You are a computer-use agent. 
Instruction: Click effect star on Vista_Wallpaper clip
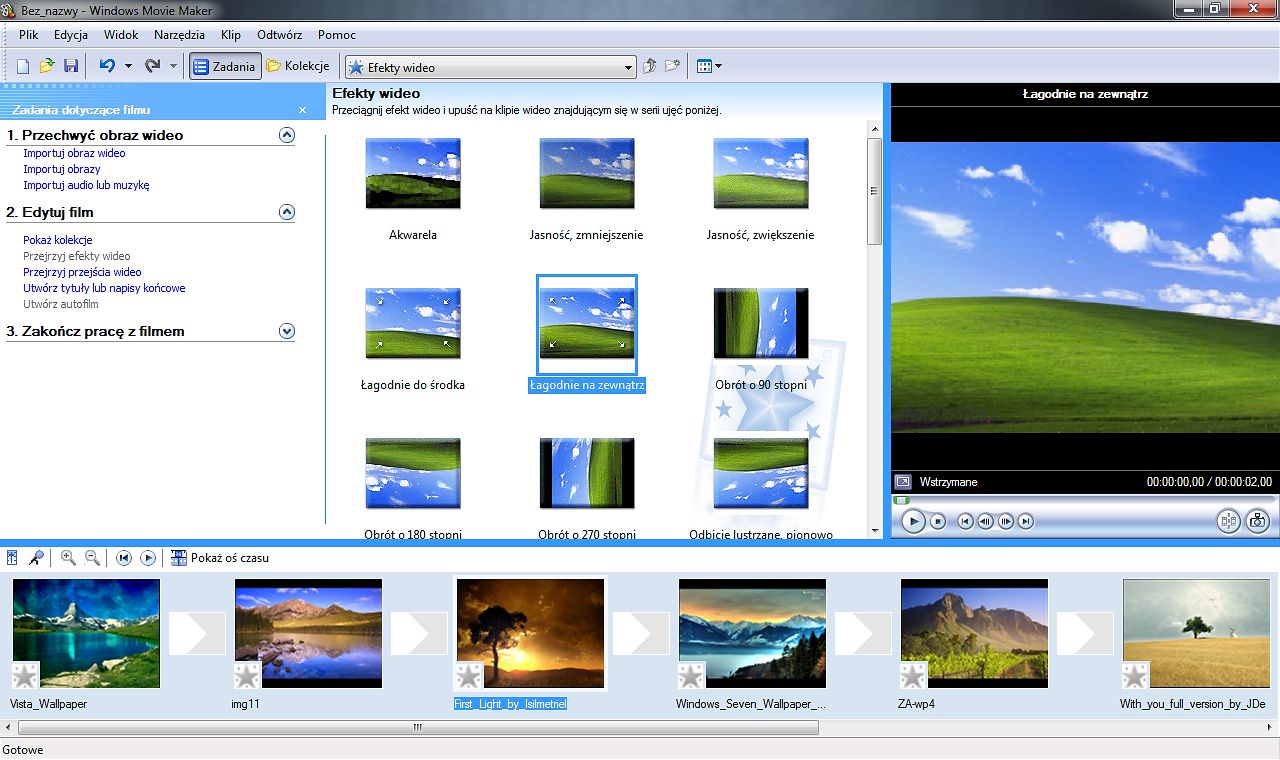click(24, 676)
